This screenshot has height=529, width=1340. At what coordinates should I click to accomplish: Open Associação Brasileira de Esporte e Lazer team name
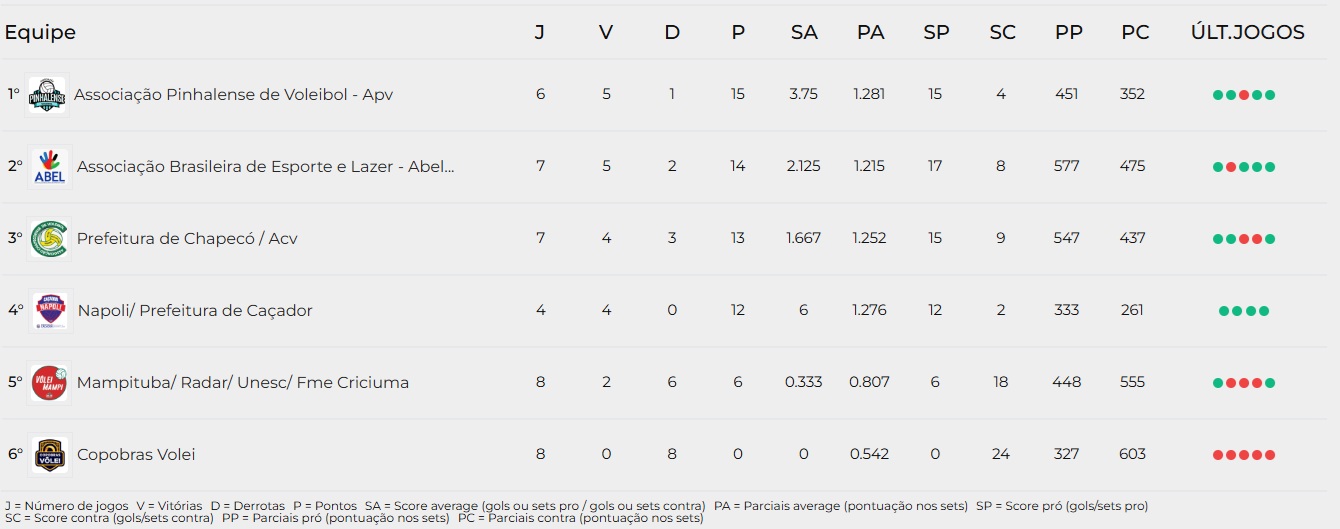pos(266,167)
